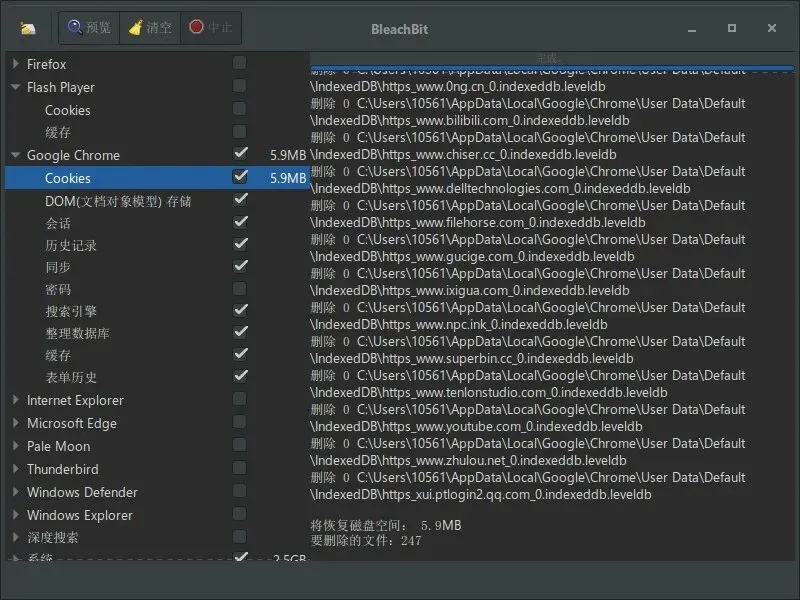
Task: Expand the Windows Defender node
Action: coord(16,492)
